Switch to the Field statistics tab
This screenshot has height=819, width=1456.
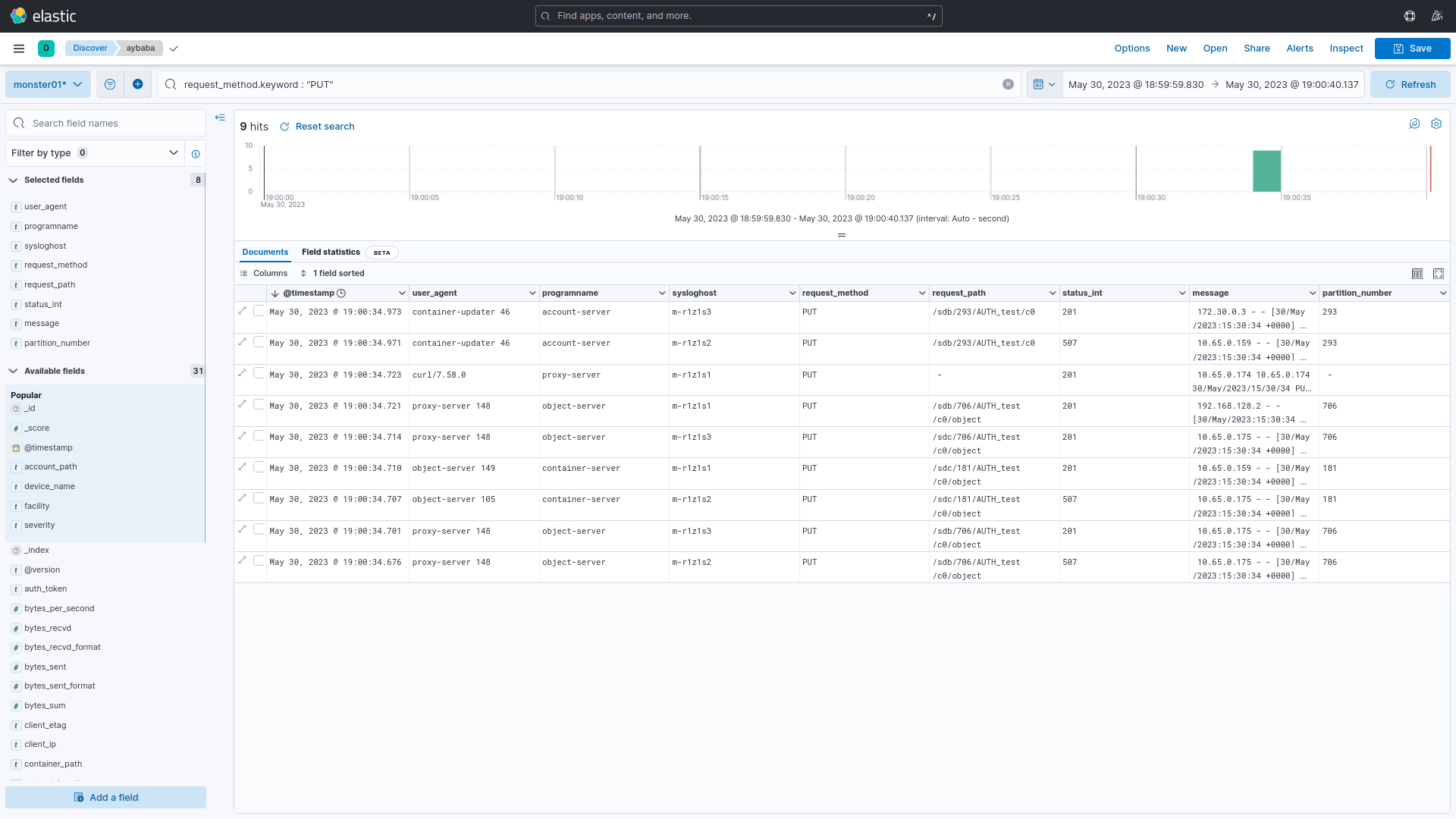tap(331, 253)
